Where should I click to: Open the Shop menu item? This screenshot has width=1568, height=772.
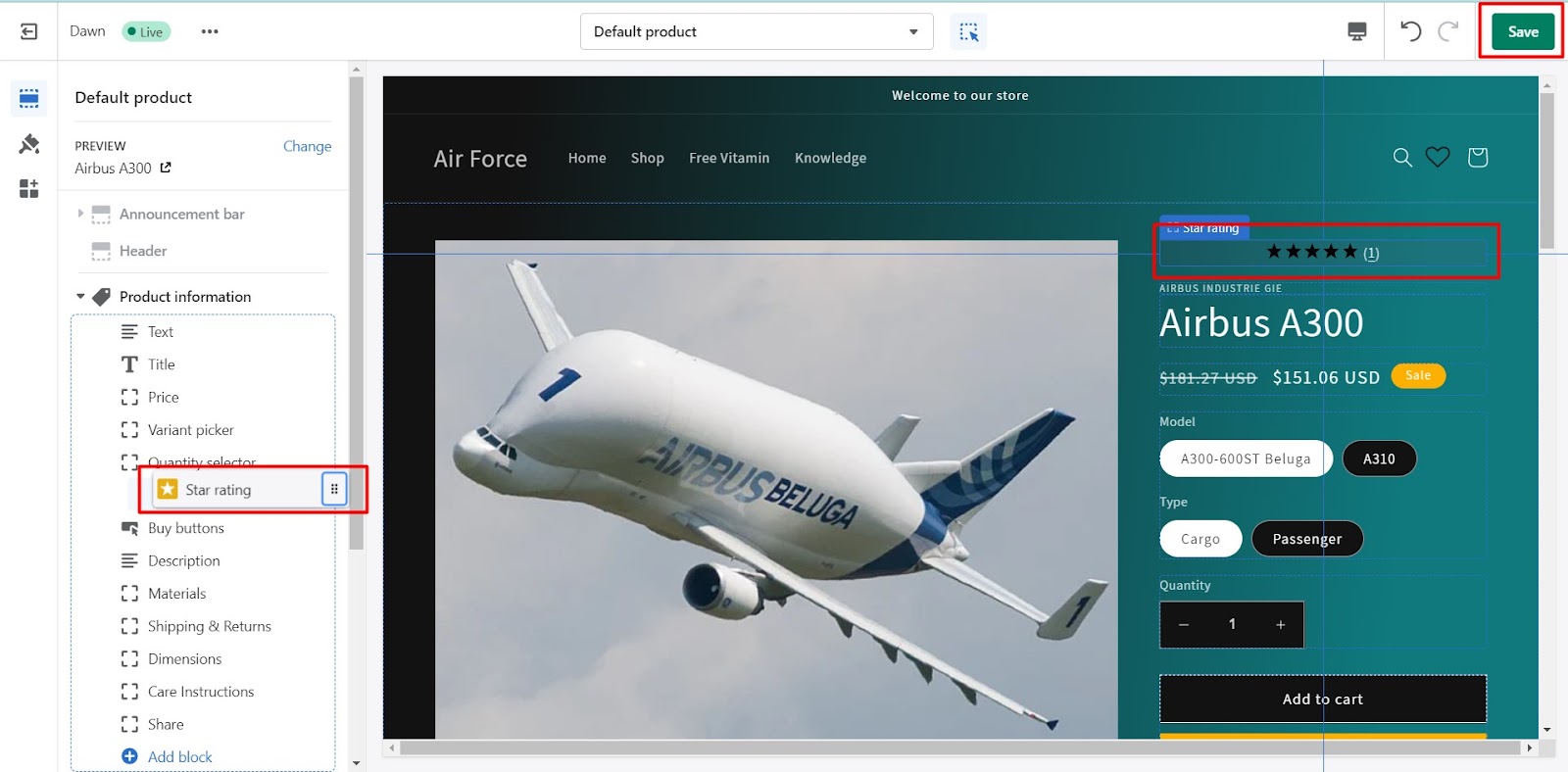pyautogui.click(x=647, y=158)
